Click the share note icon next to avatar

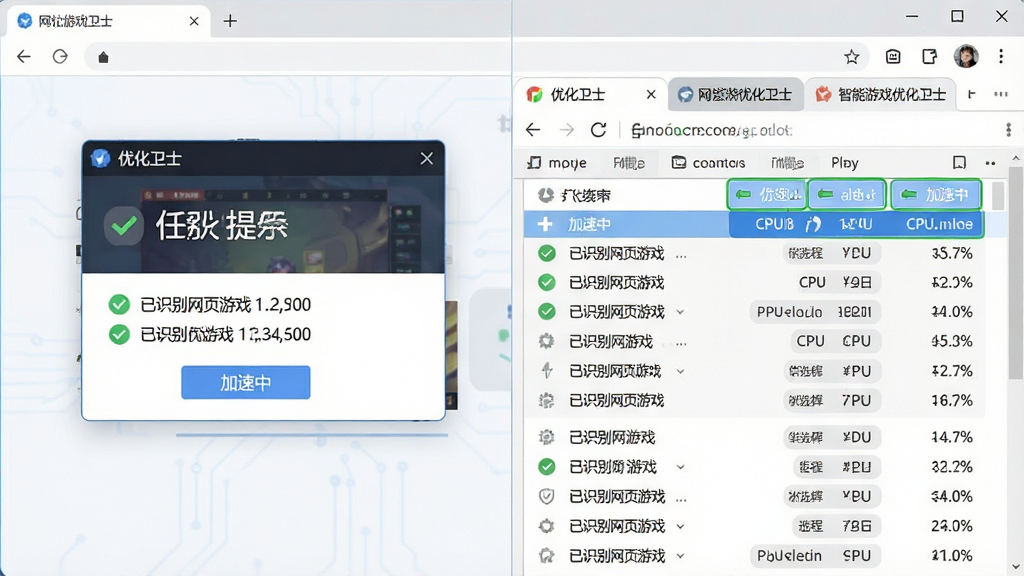point(929,57)
